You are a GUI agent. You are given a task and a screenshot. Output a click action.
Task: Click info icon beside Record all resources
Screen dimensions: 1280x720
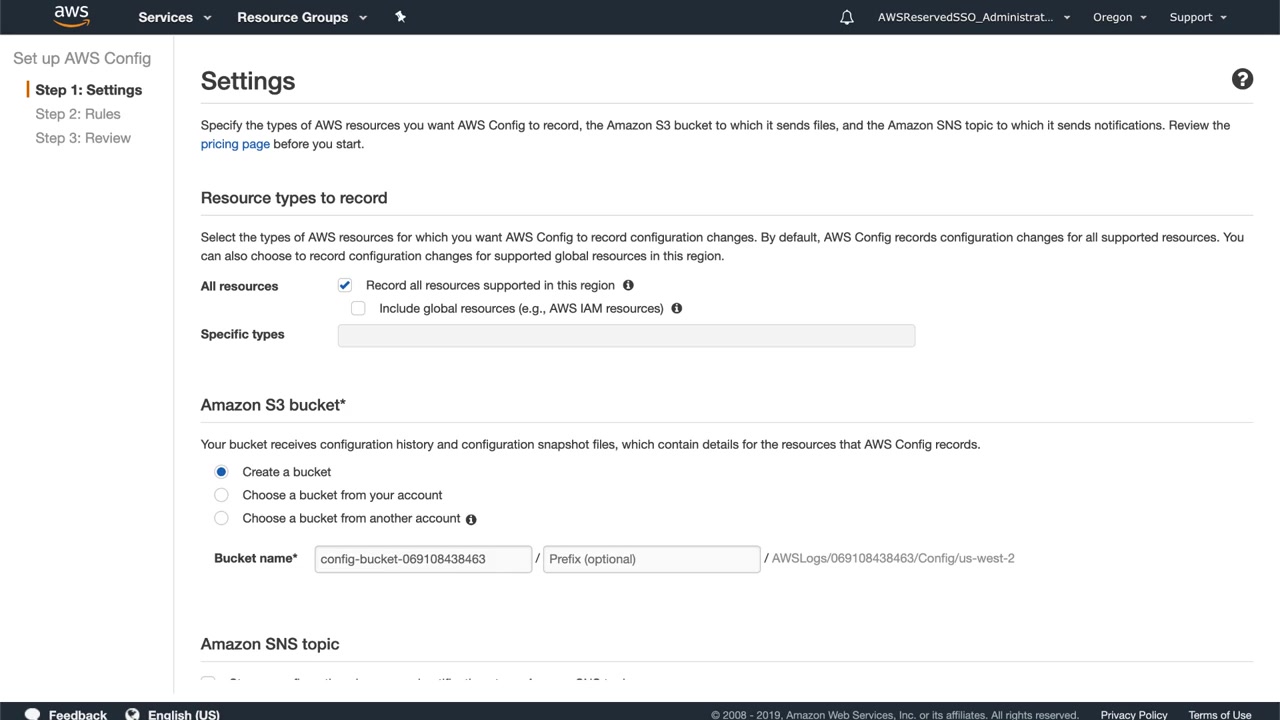(x=628, y=285)
